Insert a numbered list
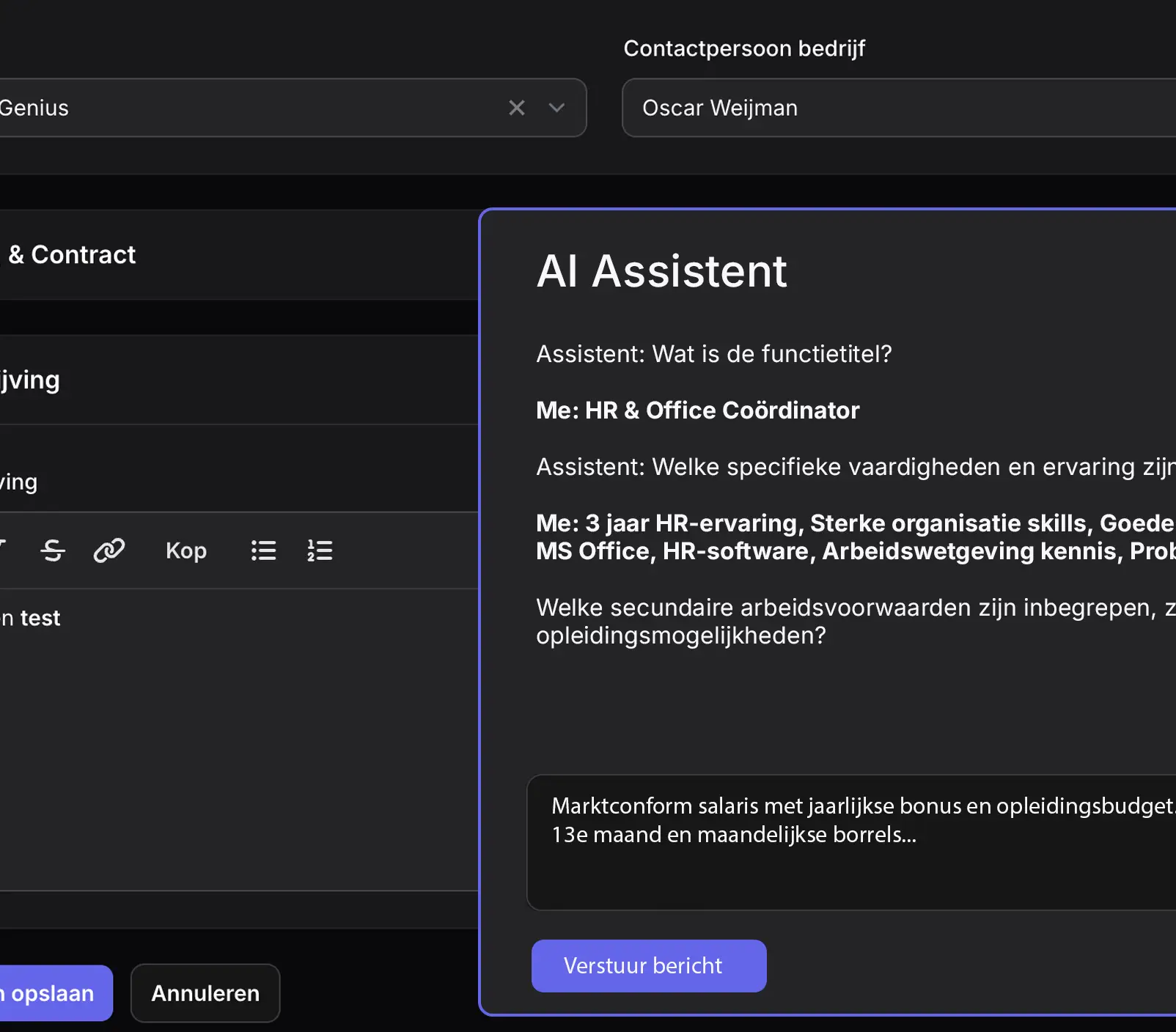The width and height of the screenshot is (1176, 1032). tap(320, 550)
